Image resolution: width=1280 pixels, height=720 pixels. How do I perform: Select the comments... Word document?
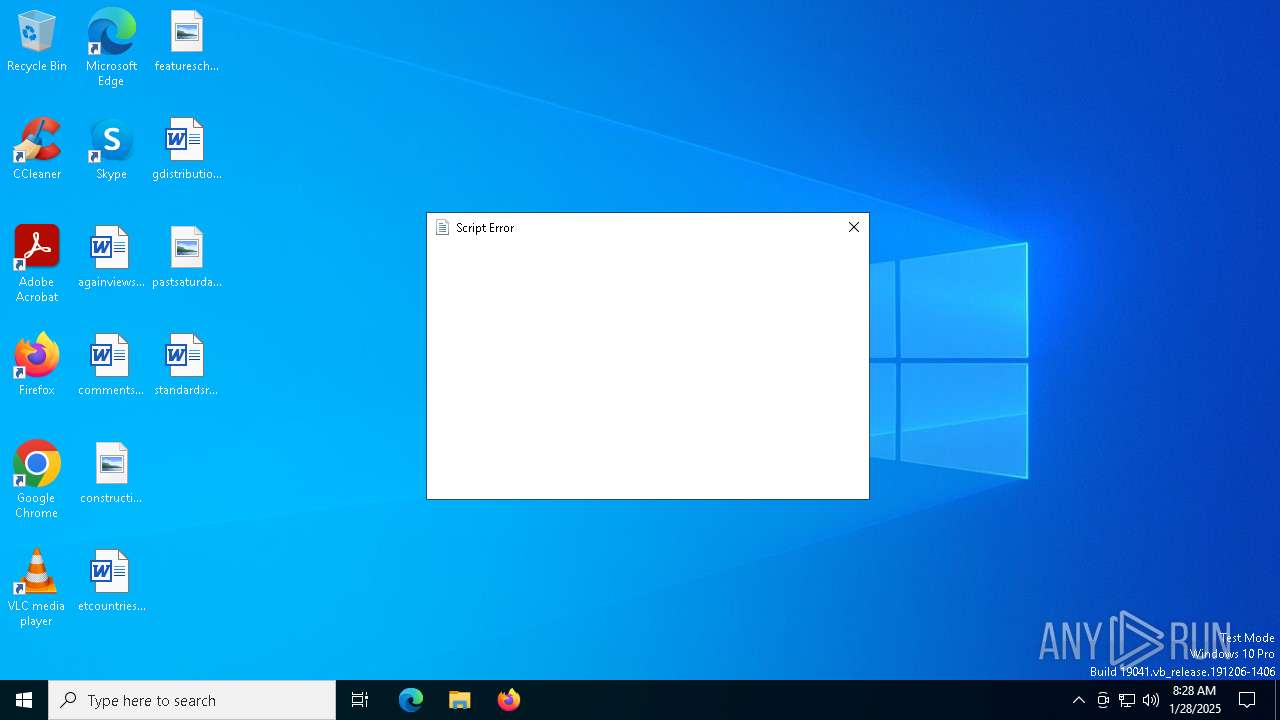point(111,366)
